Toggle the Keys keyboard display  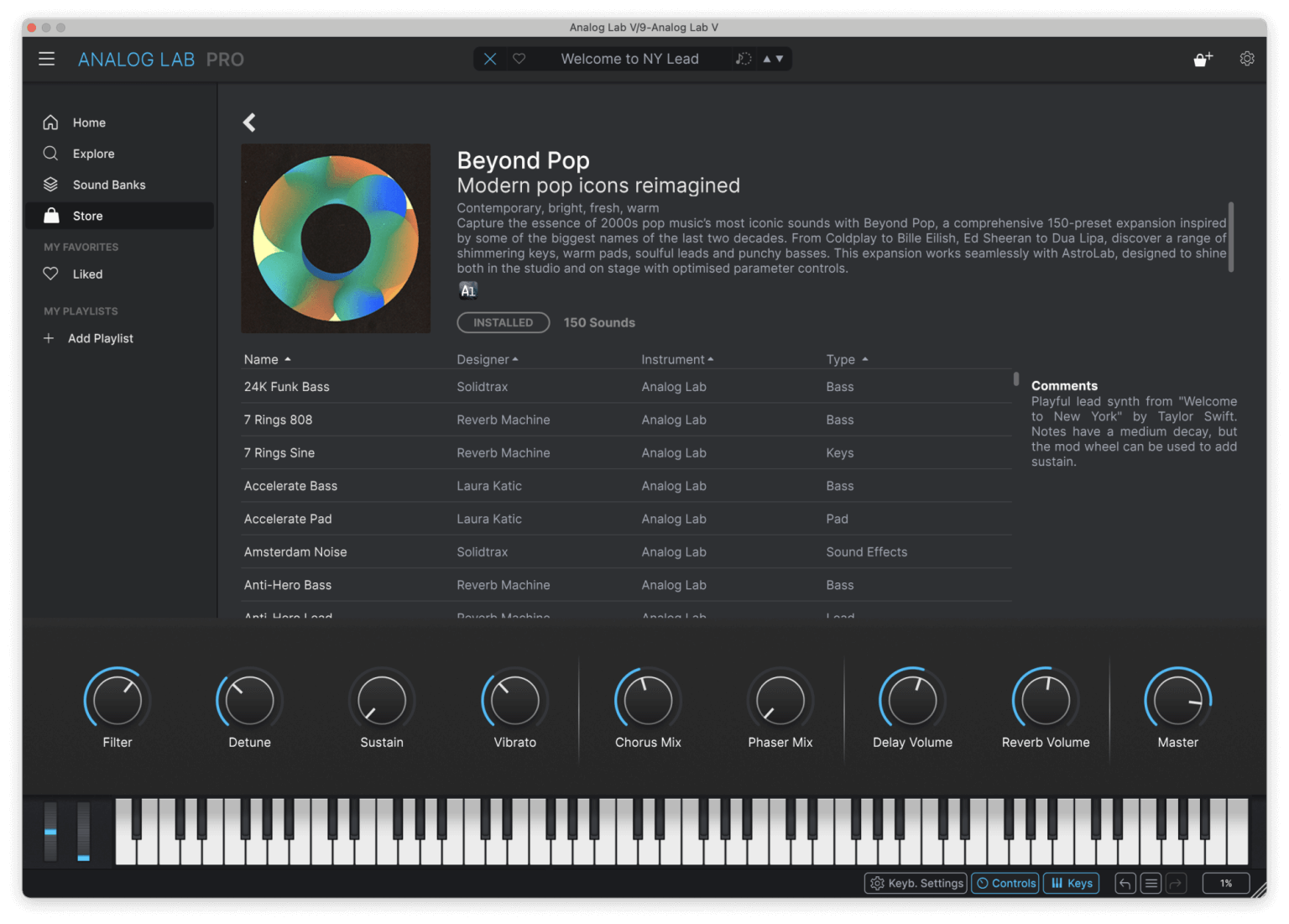pyautogui.click(x=1072, y=883)
